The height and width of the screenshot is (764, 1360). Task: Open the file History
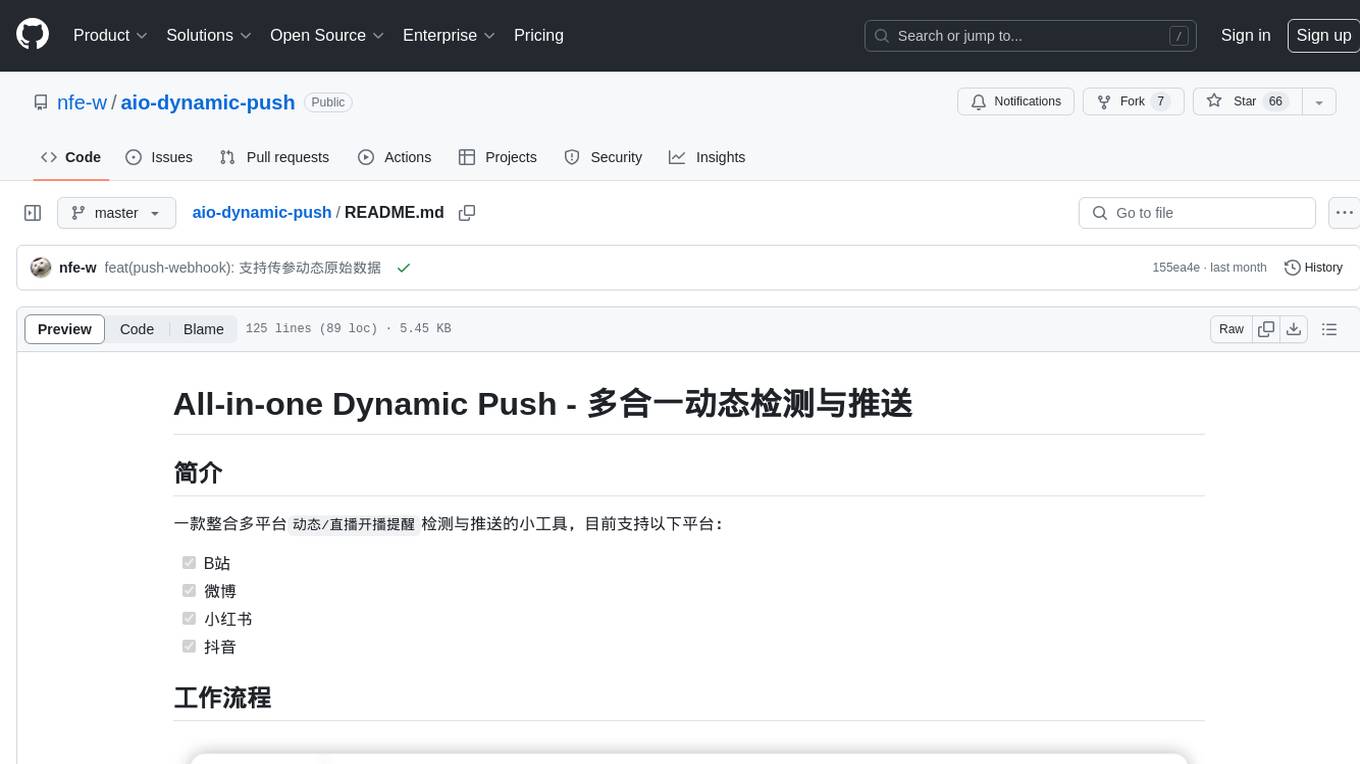pyautogui.click(x=1313, y=268)
